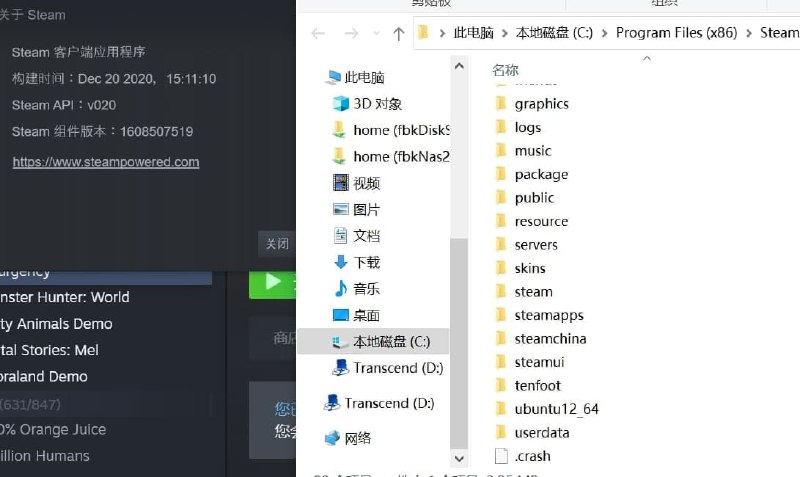Navigate to 此电脑 in the address breadcrumb
800x477 pixels.
(x=473, y=33)
